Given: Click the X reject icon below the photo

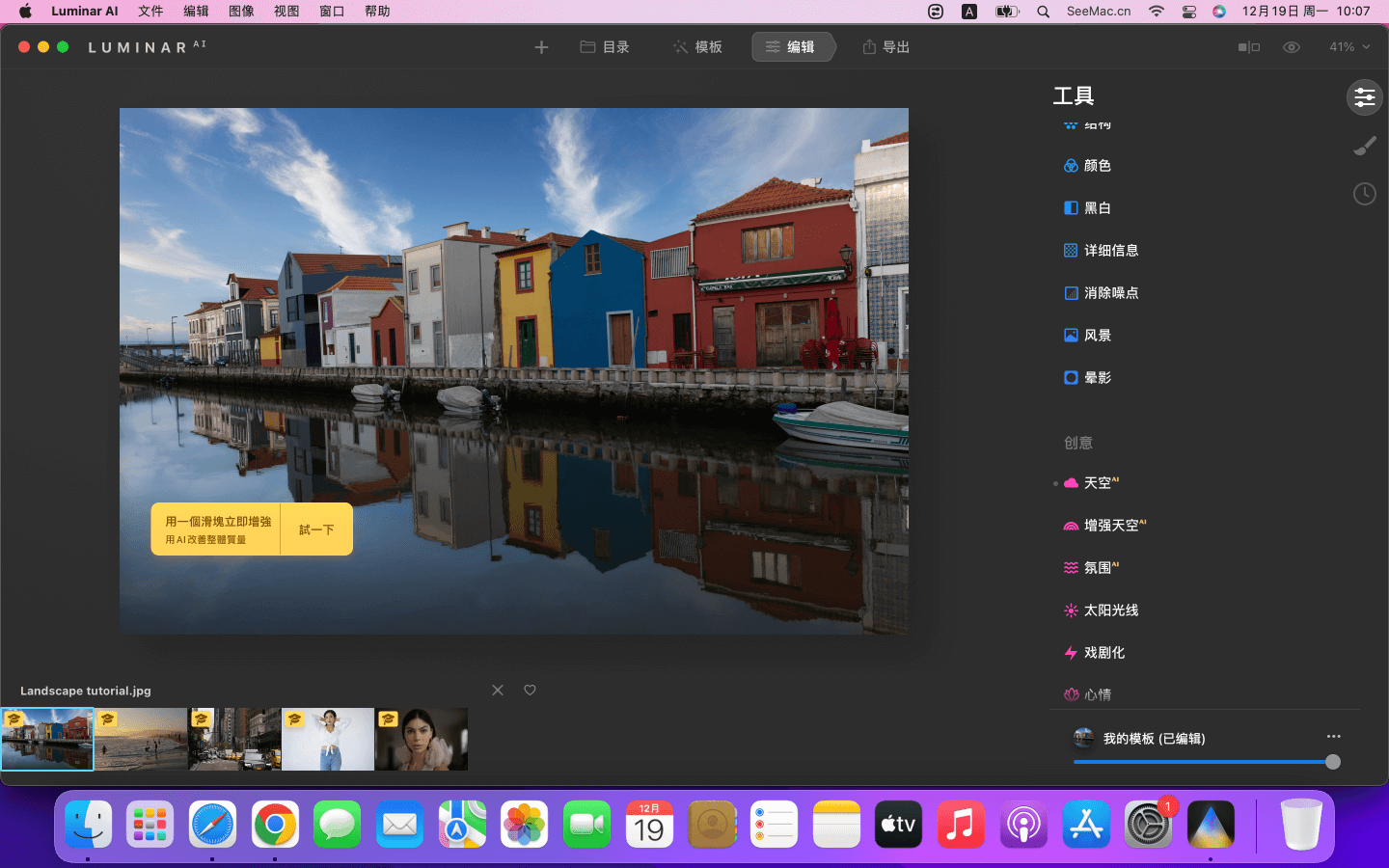Looking at the screenshot, I should point(498,691).
